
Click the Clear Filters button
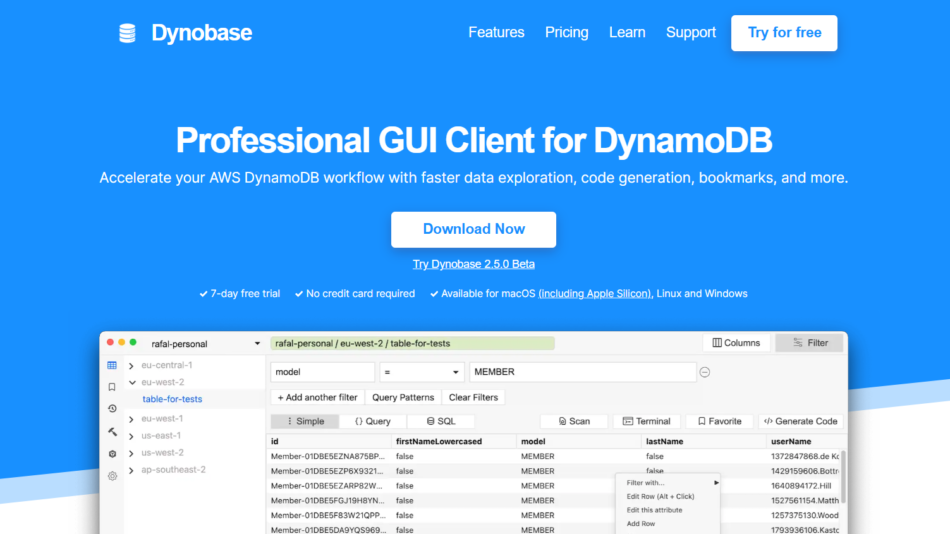(x=473, y=398)
